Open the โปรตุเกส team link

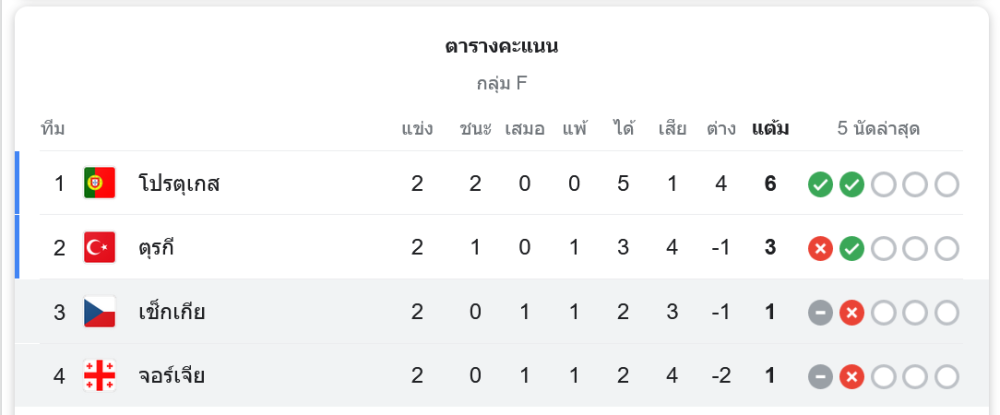(179, 184)
